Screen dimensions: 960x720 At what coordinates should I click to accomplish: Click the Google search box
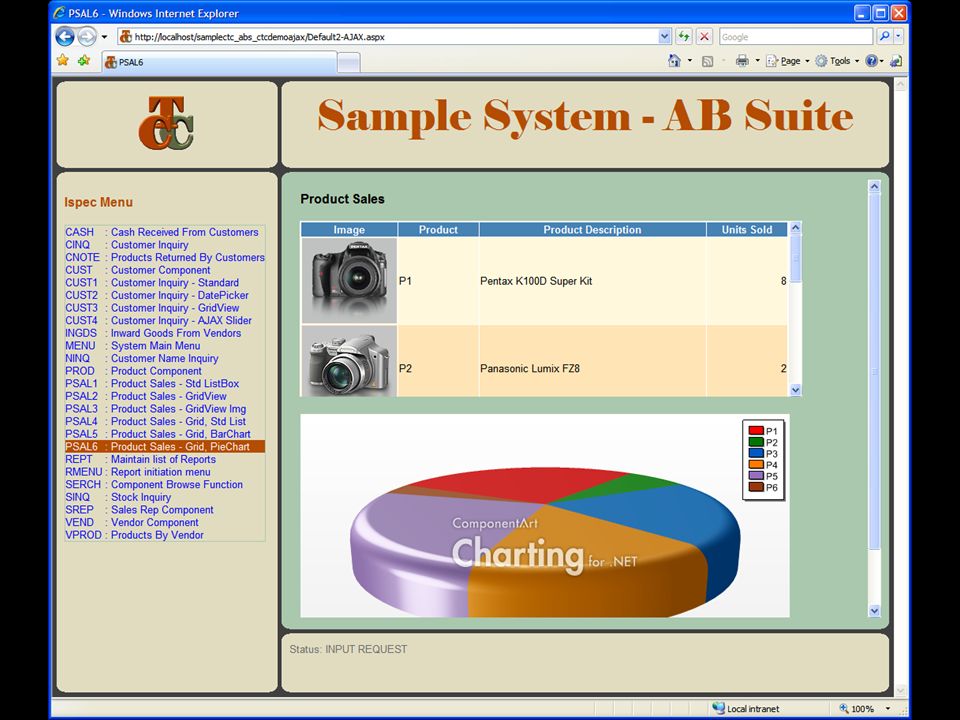click(x=796, y=37)
